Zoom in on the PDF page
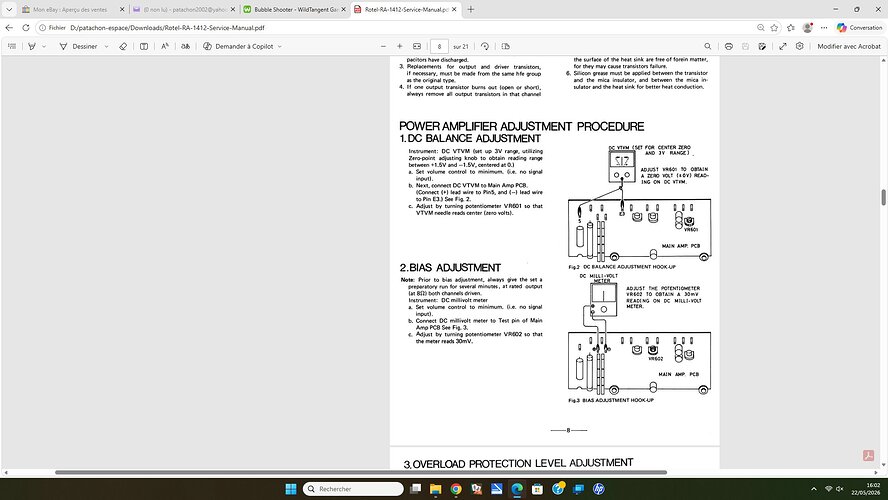Image resolution: width=888 pixels, height=500 pixels. tap(399, 46)
